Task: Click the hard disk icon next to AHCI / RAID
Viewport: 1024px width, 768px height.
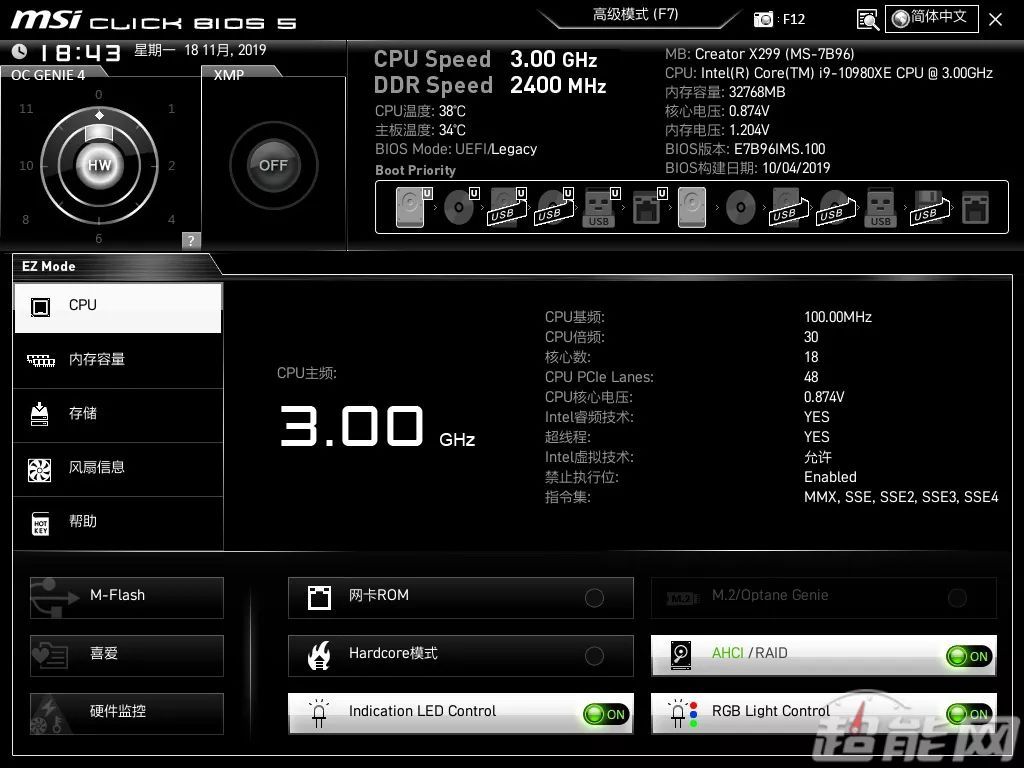Action: [x=681, y=655]
